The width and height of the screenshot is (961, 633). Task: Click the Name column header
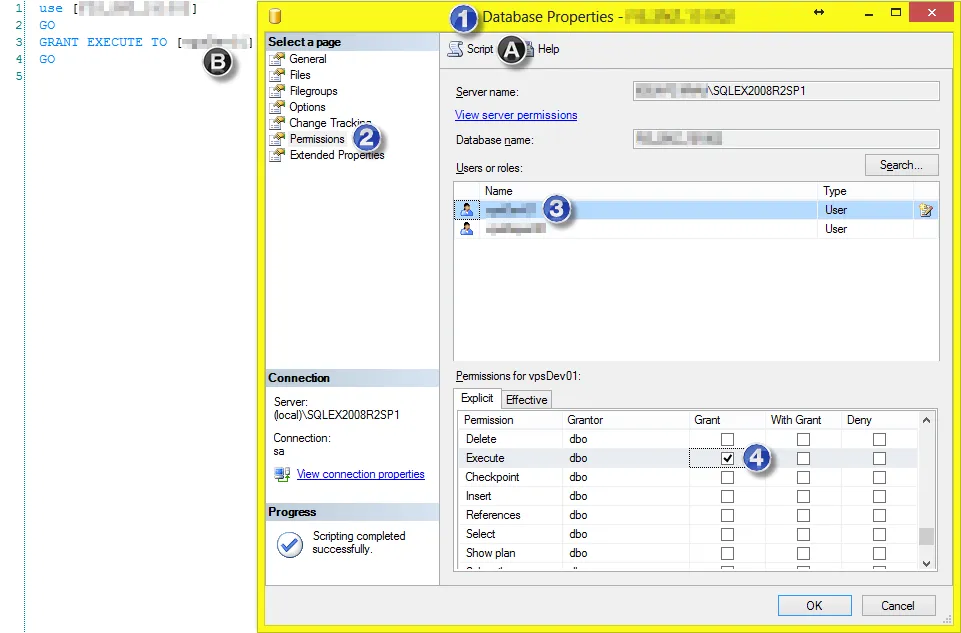tap(649, 191)
